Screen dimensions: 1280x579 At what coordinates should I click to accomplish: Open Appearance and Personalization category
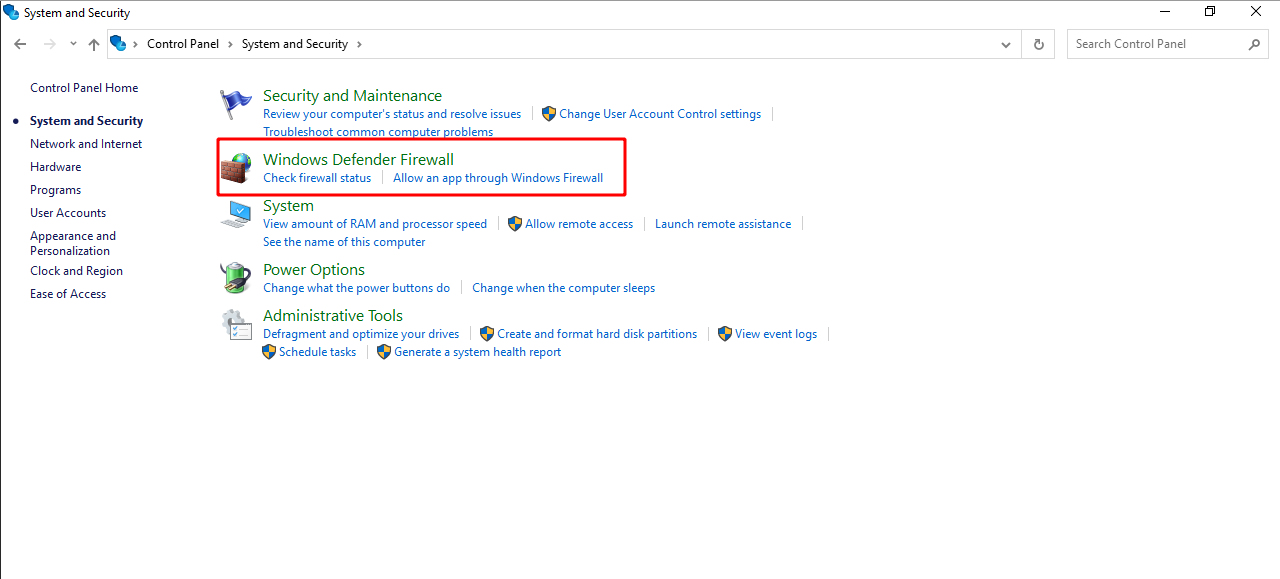(x=73, y=243)
